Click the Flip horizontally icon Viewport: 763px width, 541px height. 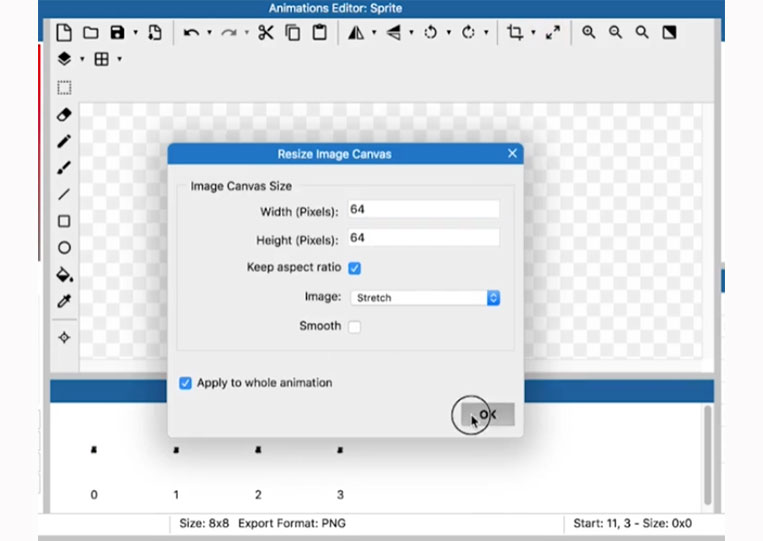[356, 33]
